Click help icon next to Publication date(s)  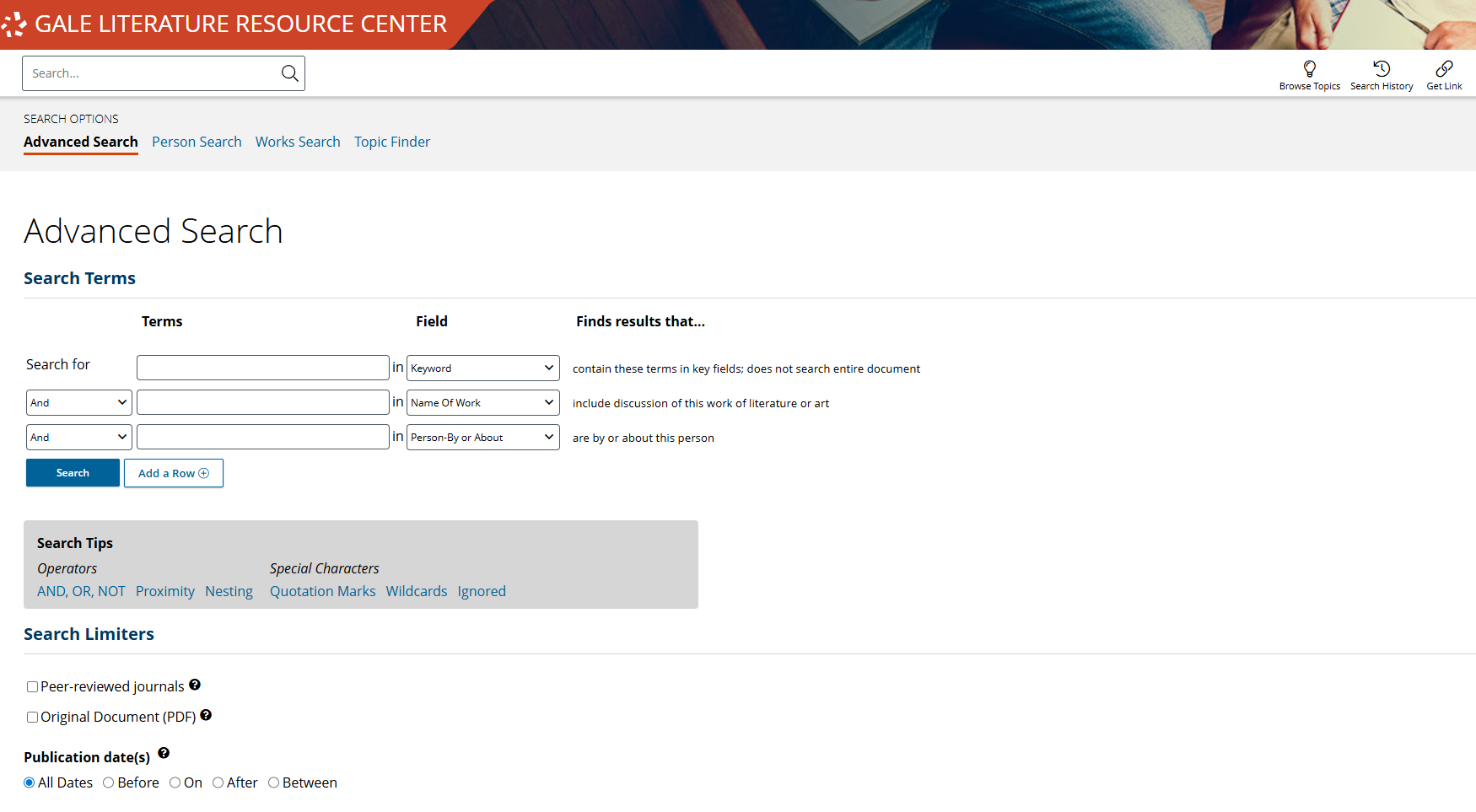[164, 753]
